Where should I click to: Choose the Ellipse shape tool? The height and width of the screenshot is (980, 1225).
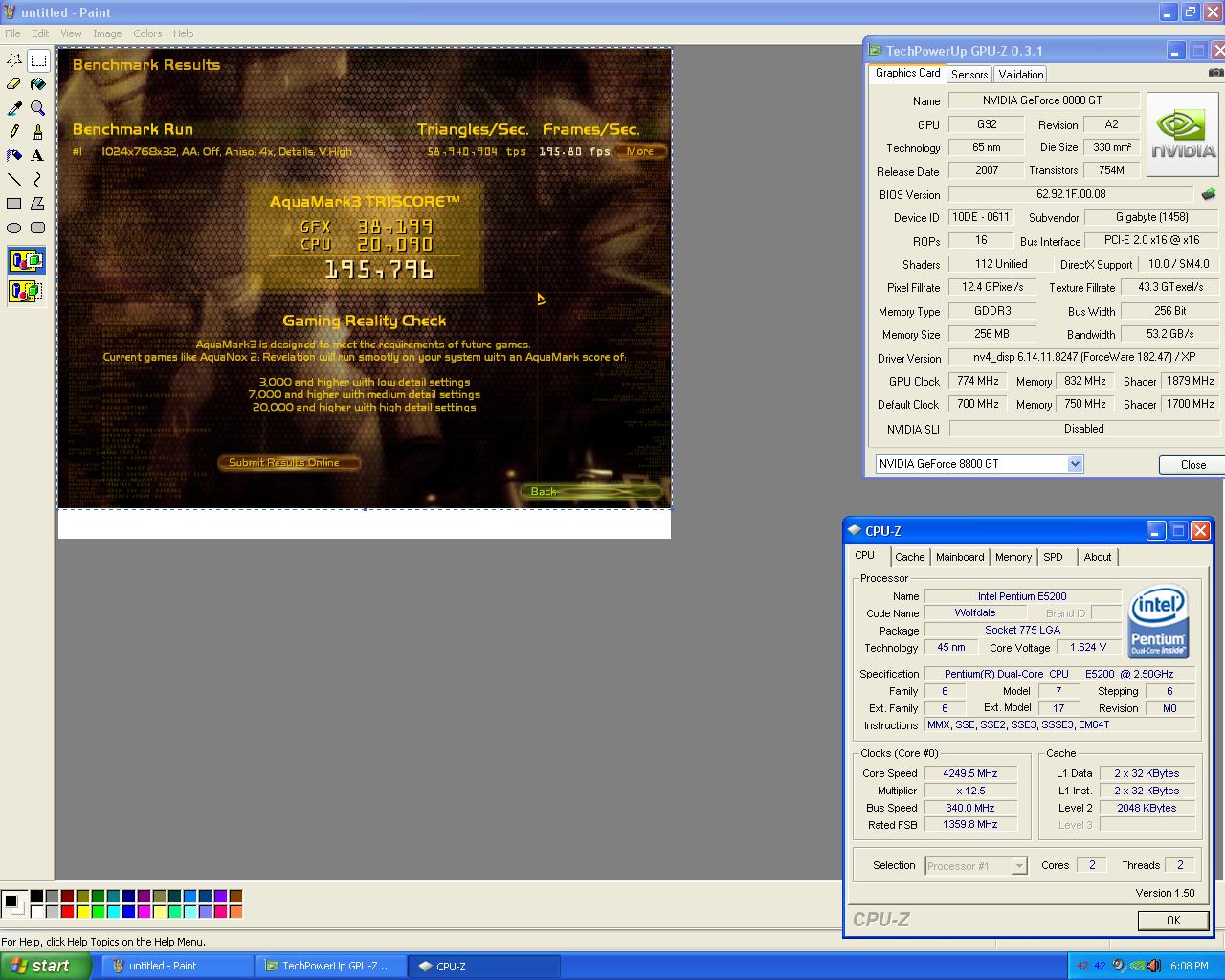[14, 228]
